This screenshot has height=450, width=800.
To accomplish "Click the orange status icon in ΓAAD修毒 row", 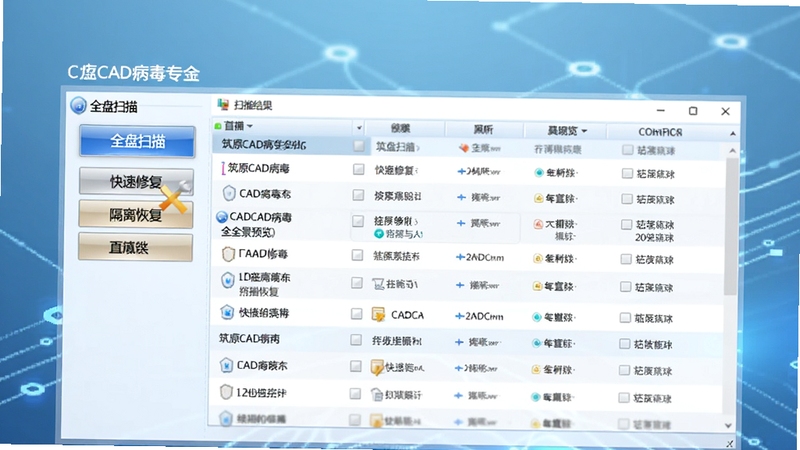I will coord(537,258).
